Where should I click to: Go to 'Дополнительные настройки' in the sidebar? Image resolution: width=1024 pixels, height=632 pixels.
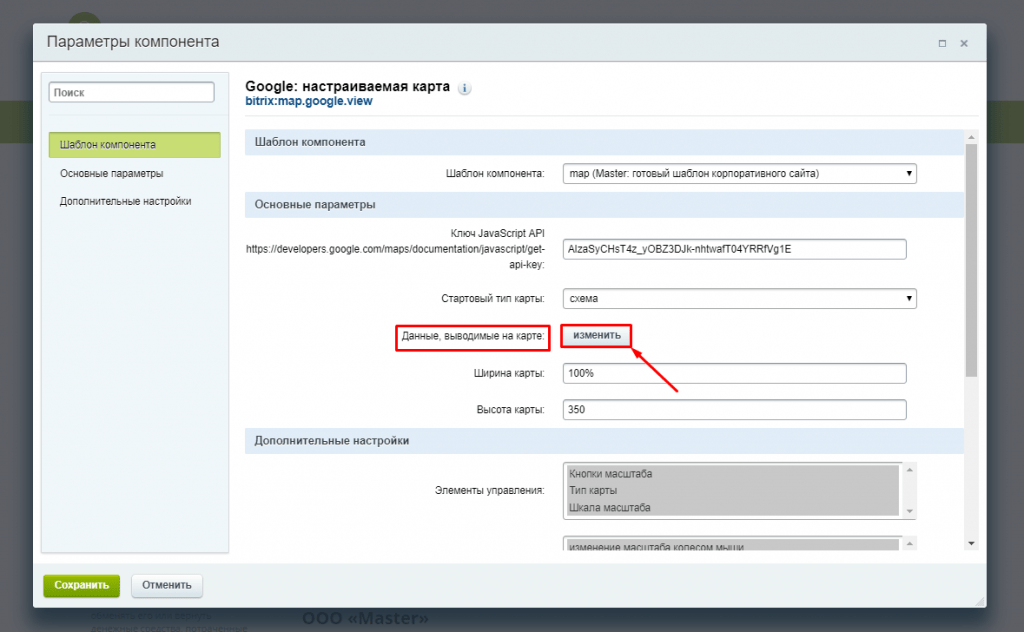point(125,201)
